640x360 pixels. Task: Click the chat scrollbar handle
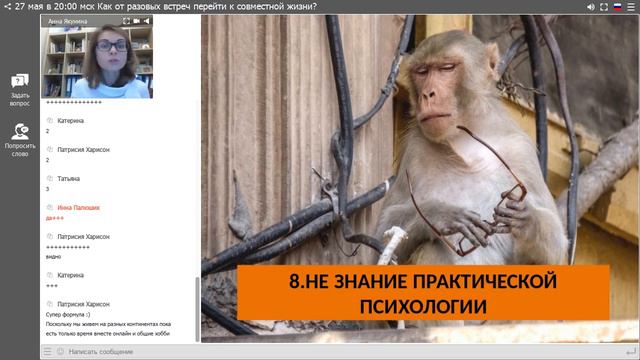click(x=198, y=309)
